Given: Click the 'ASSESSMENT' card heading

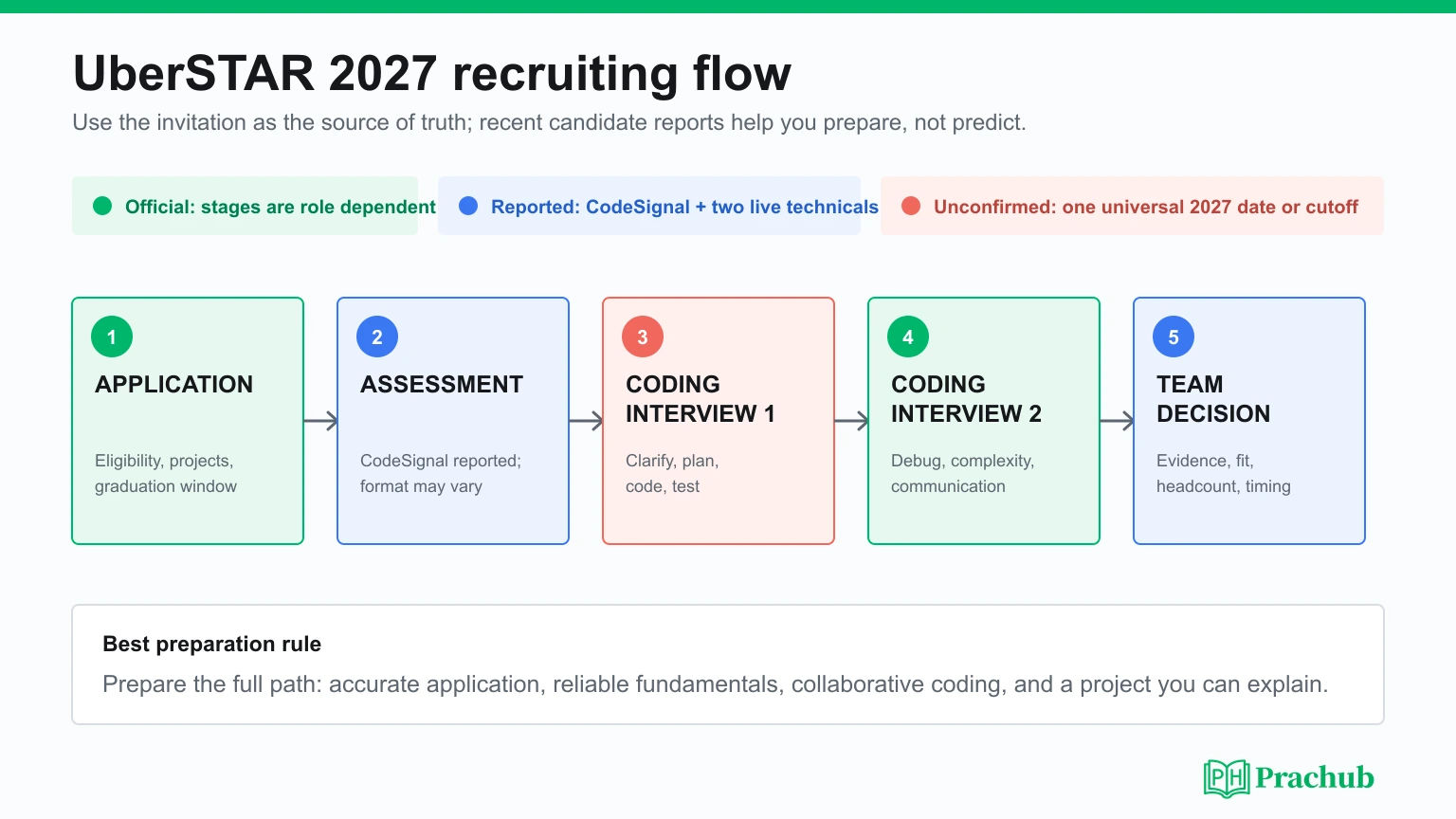Looking at the screenshot, I should pos(442,384).
